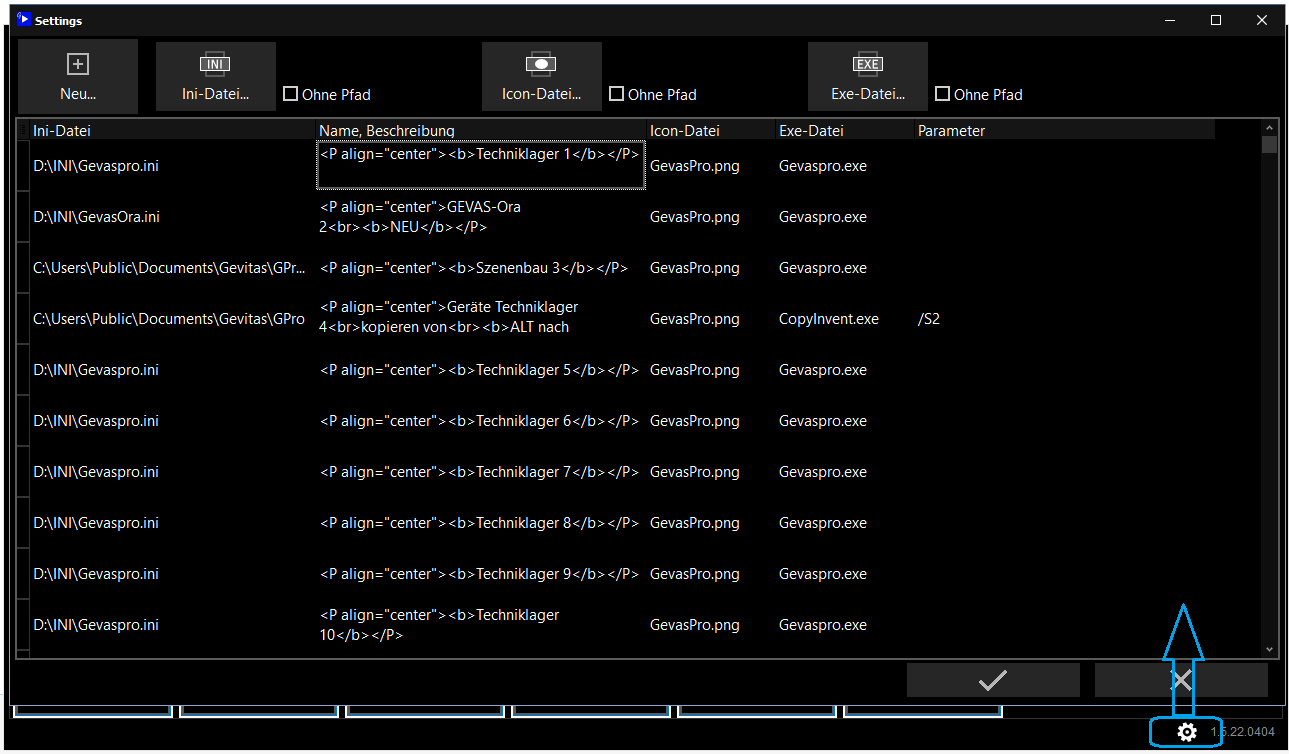The height and width of the screenshot is (754, 1289).
Task: Click the Parameter column header
Action: pos(1064,130)
